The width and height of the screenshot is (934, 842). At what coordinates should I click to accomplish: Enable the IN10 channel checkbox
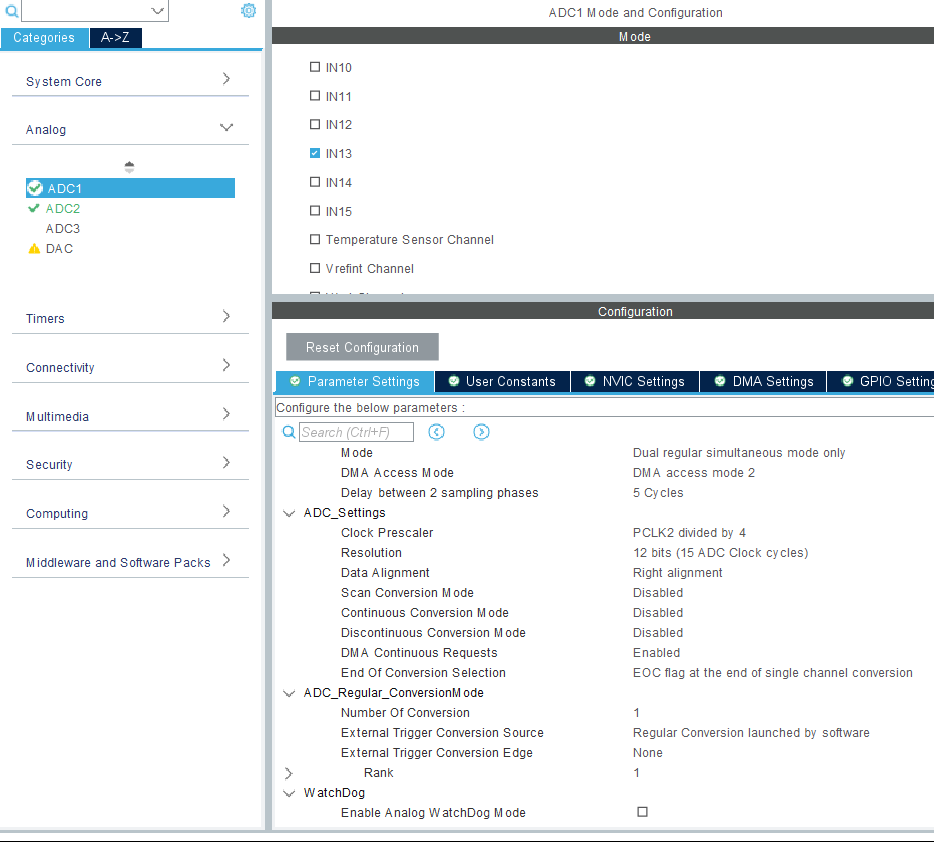click(315, 67)
